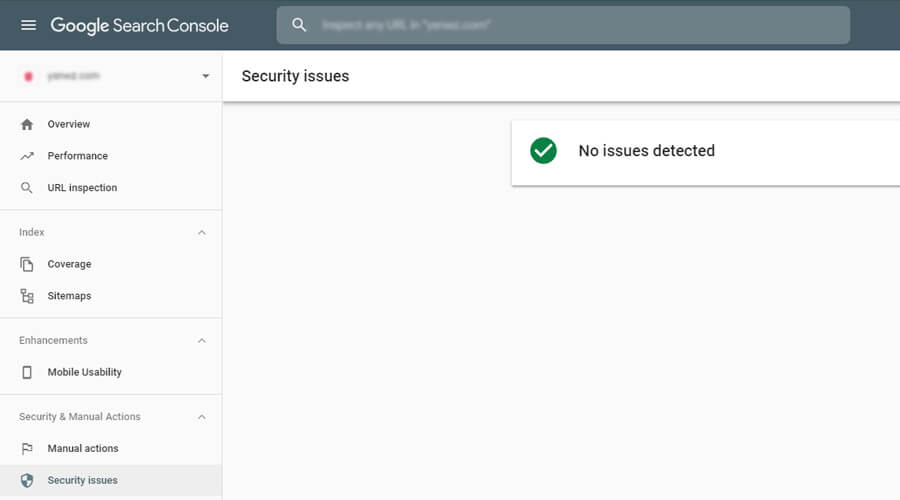Click the Overview home icon
Viewport: 900px width, 500px height.
click(27, 124)
